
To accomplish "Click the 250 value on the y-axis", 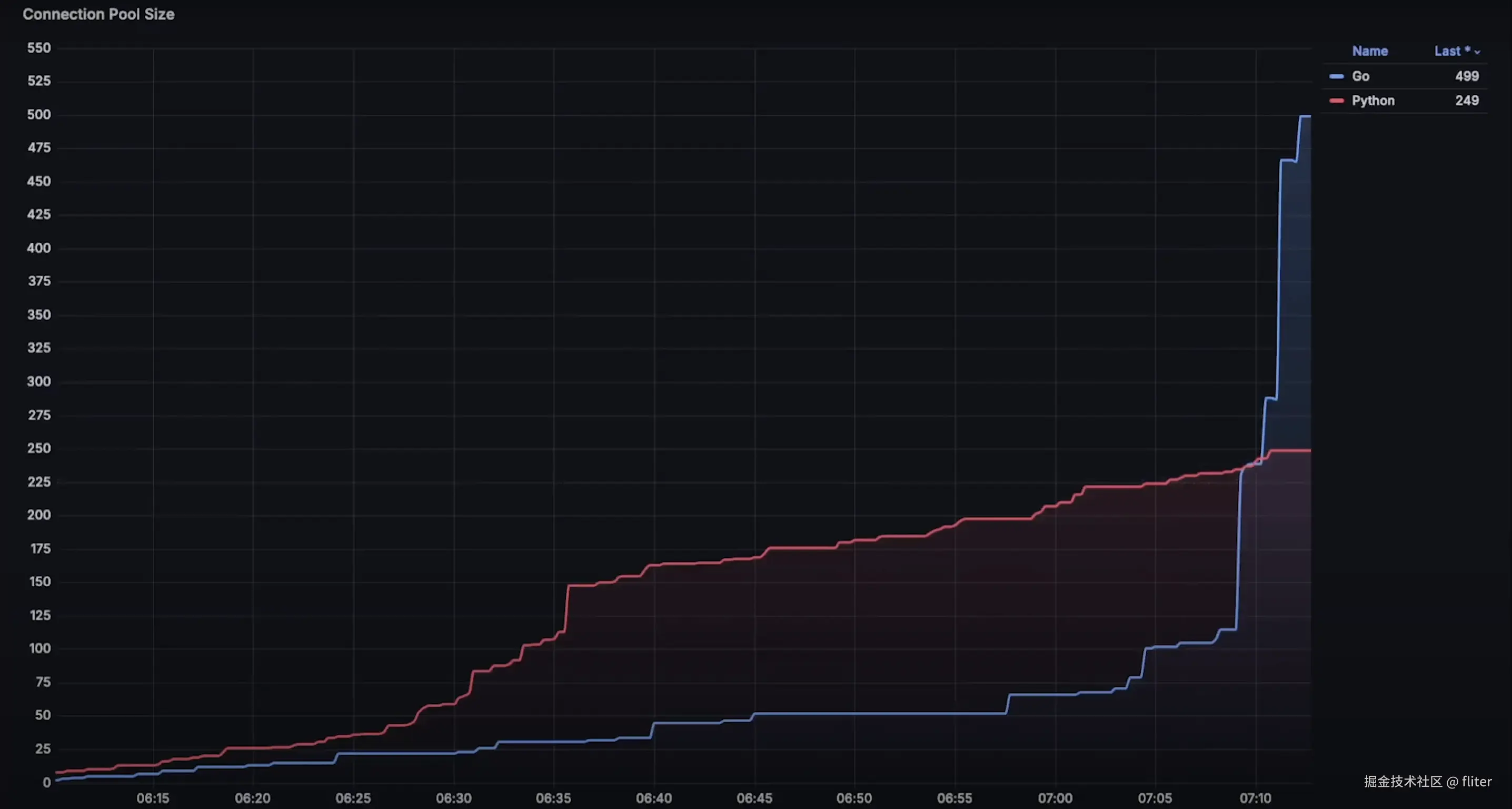I will tap(39, 448).
